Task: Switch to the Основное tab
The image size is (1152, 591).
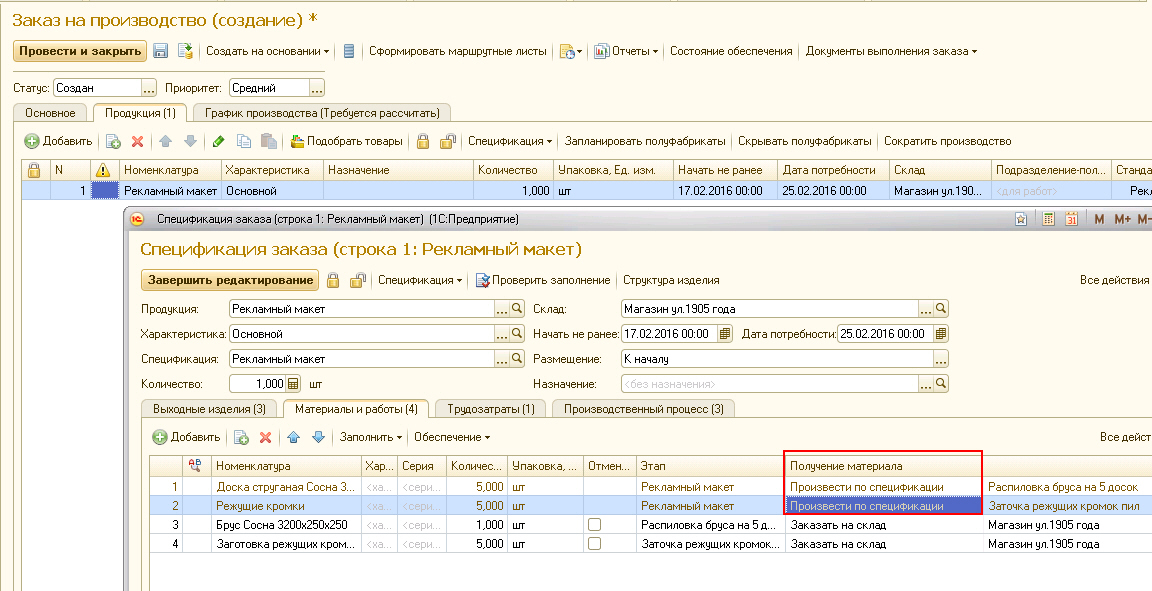Action: (50, 113)
